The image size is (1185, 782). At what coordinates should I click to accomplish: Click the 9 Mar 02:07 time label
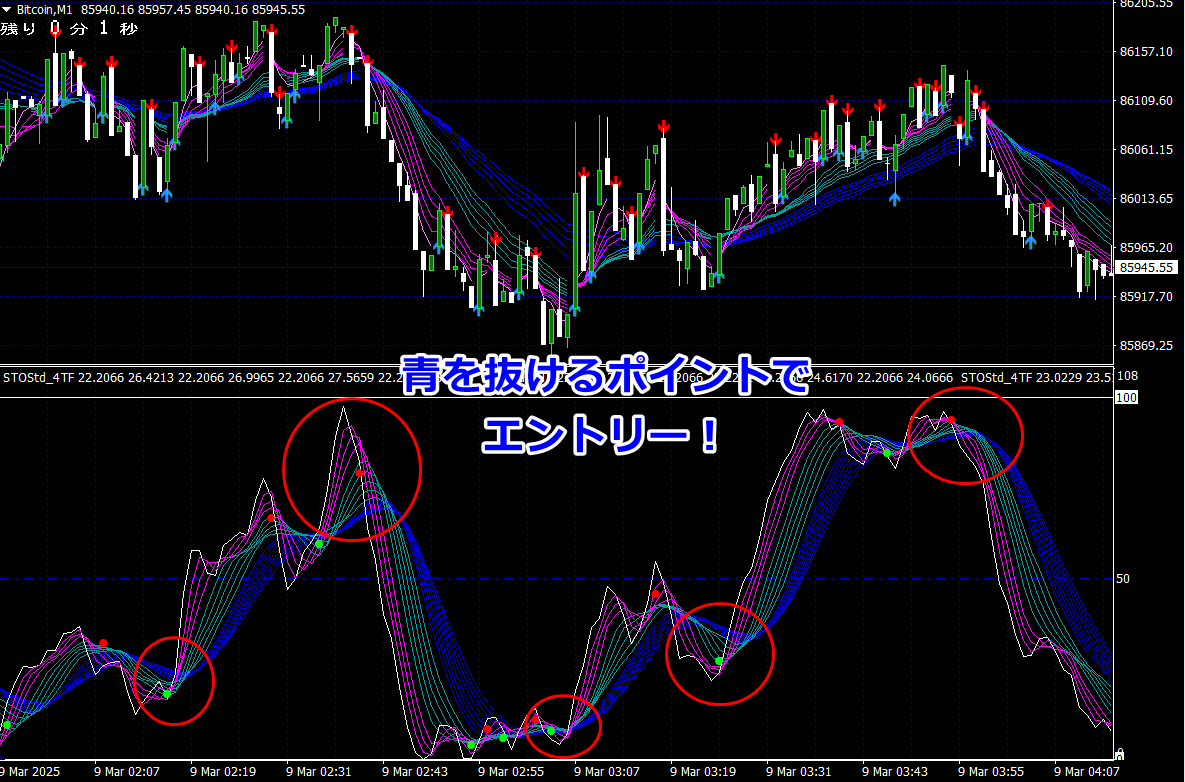tap(127, 772)
